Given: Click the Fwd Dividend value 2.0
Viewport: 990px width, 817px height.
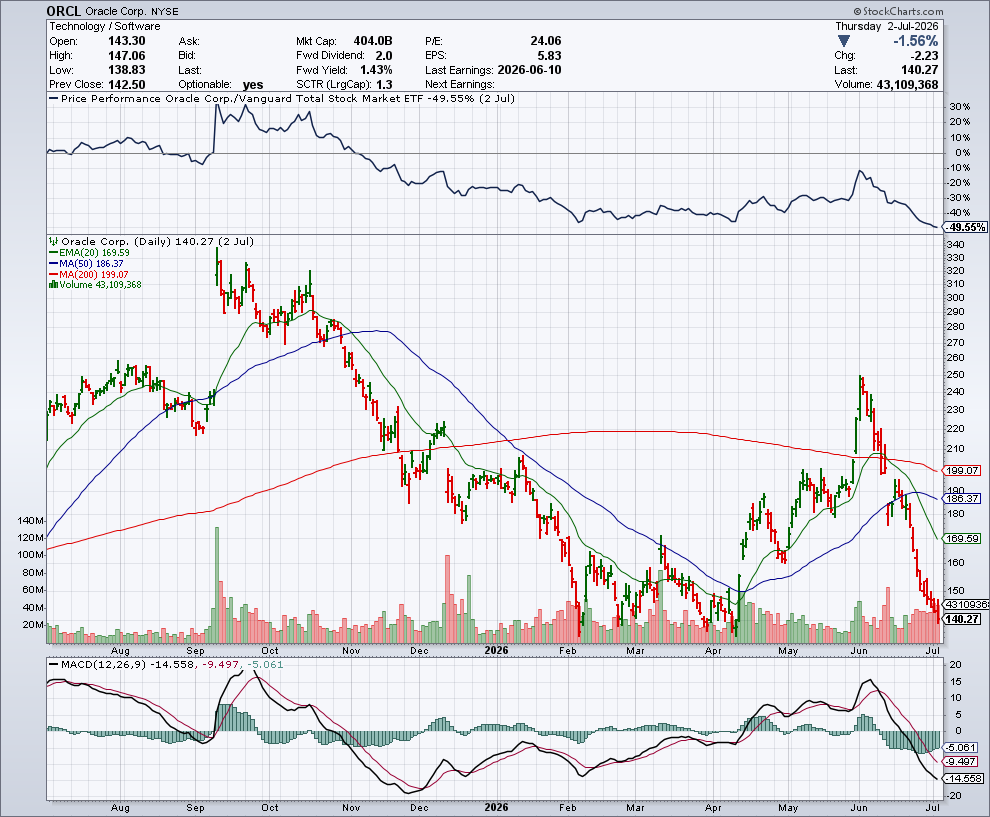Looking at the screenshot, I should pos(383,56).
